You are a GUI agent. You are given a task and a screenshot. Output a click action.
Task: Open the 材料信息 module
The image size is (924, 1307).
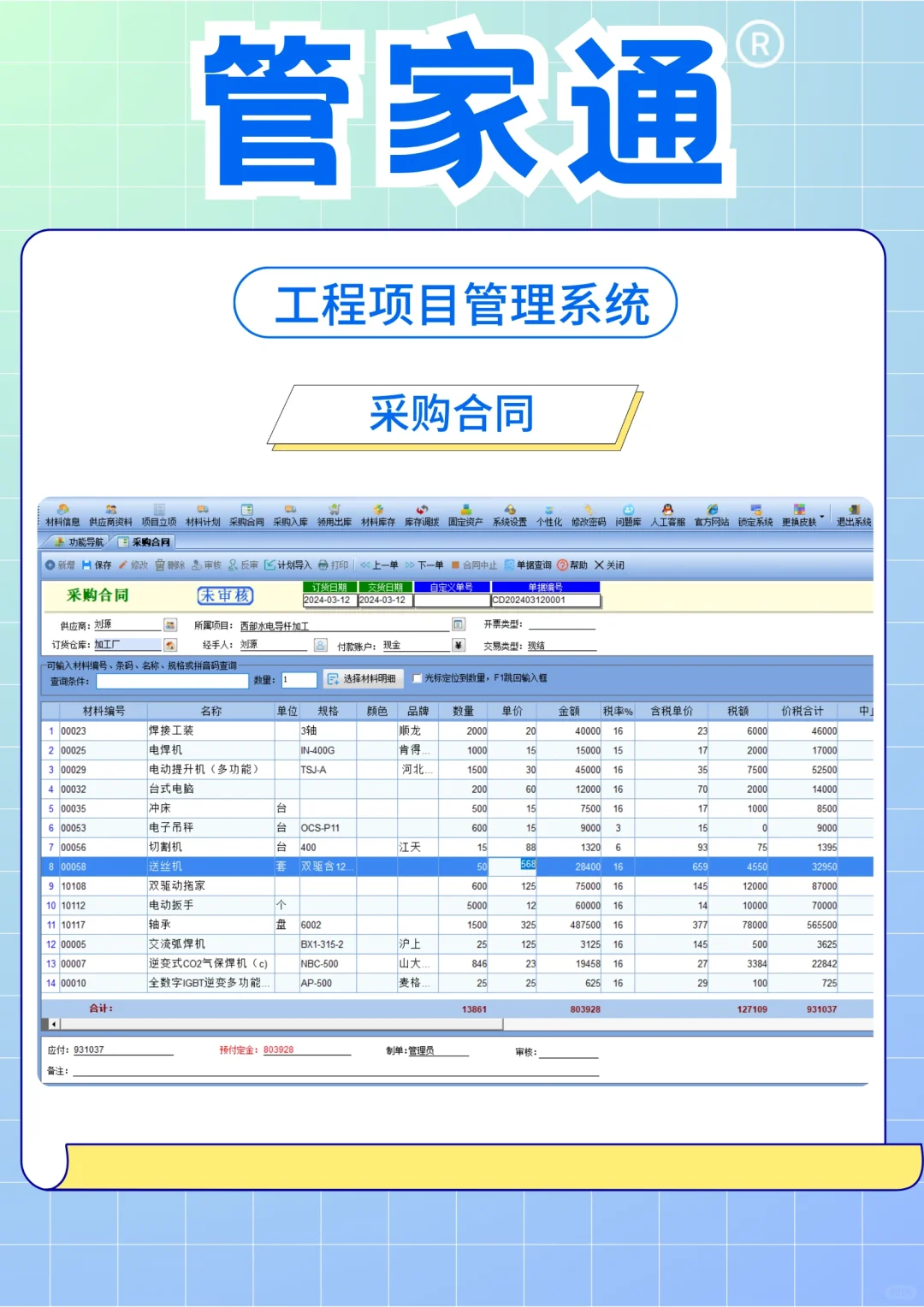[60, 515]
